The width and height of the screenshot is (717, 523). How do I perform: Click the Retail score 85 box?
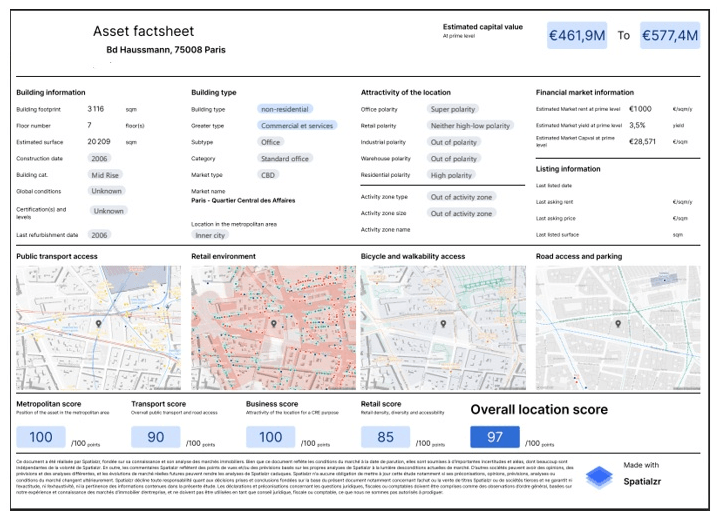click(x=386, y=437)
